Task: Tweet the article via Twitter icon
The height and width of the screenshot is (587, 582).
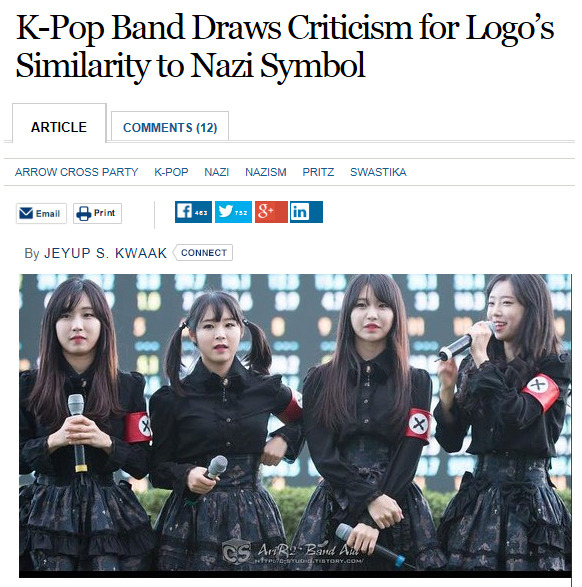Action: (x=233, y=212)
